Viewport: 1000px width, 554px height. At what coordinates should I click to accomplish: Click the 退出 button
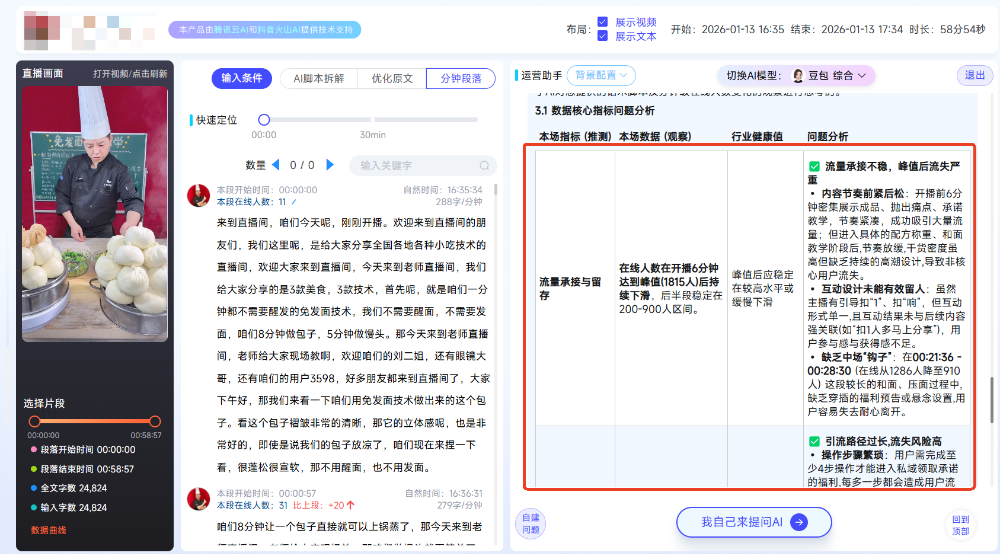[x=973, y=75]
